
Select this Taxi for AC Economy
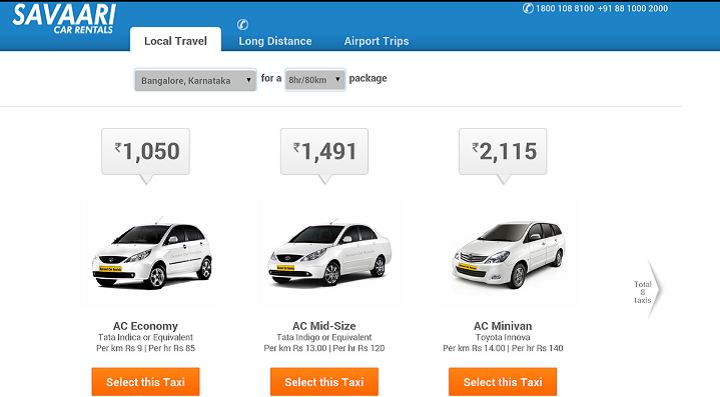pyautogui.click(x=146, y=382)
